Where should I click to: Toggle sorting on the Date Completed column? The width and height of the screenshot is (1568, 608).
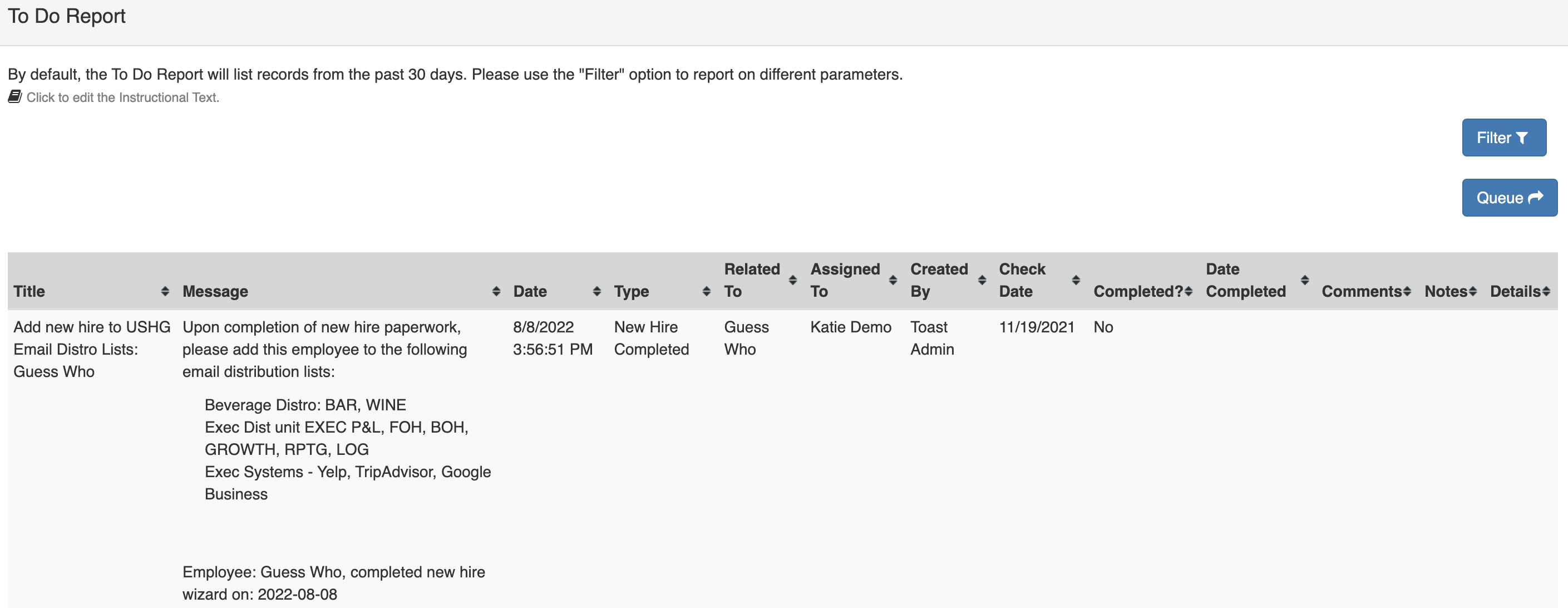[x=1305, y=280]
